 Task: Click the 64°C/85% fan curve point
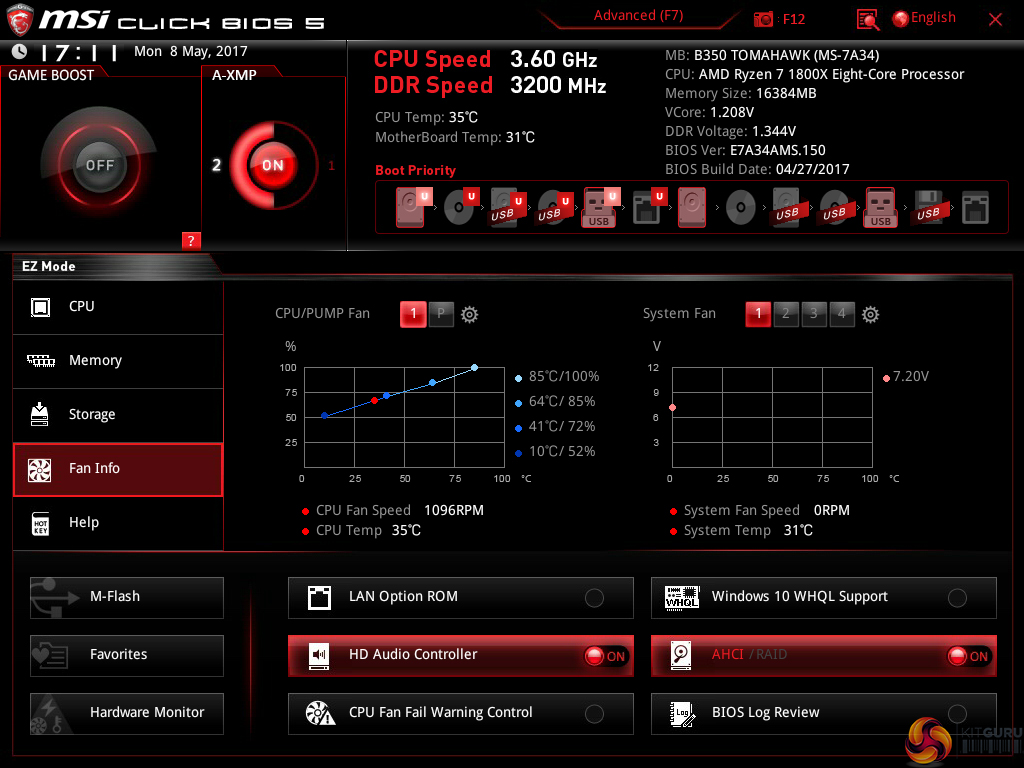(432, 383)
